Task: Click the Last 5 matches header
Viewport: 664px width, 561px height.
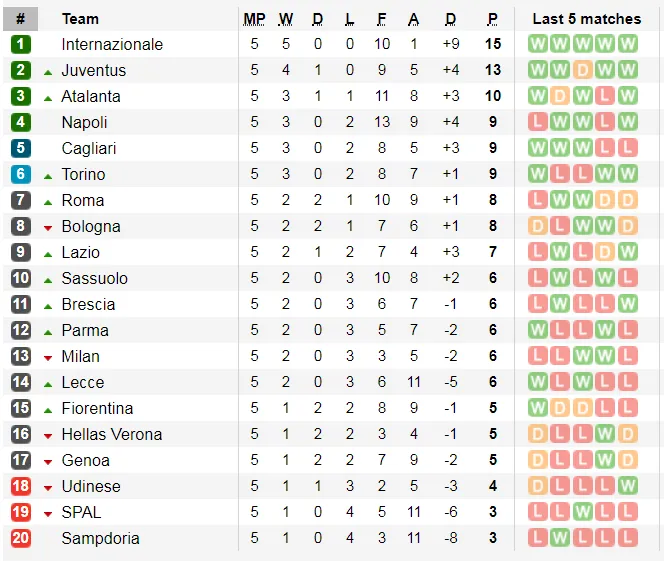Action: tap(586, 18)
